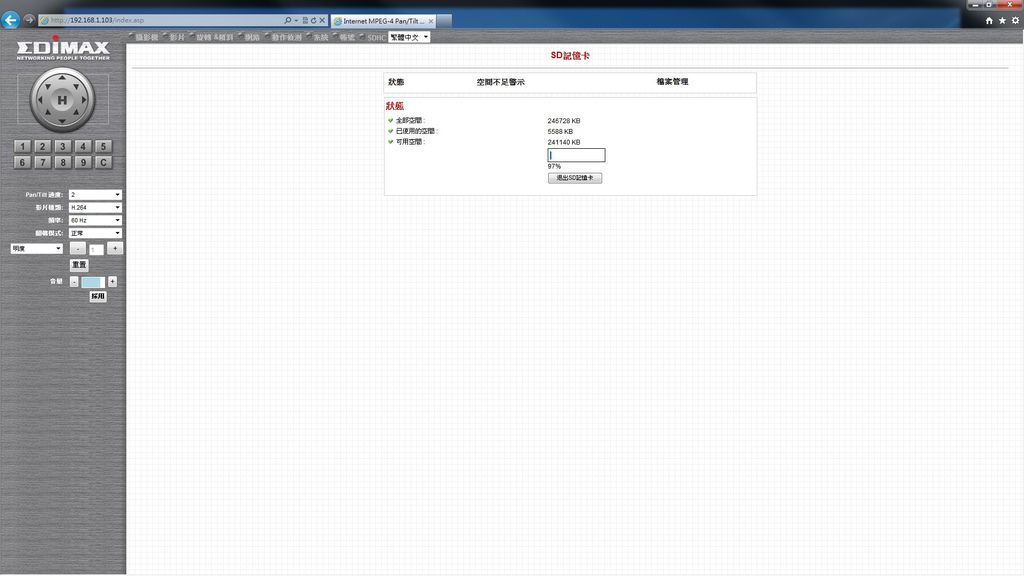This screenshot has width=1024, height=576.
Task: Click the browser tools gear icon
Action: coord(1016,21)
